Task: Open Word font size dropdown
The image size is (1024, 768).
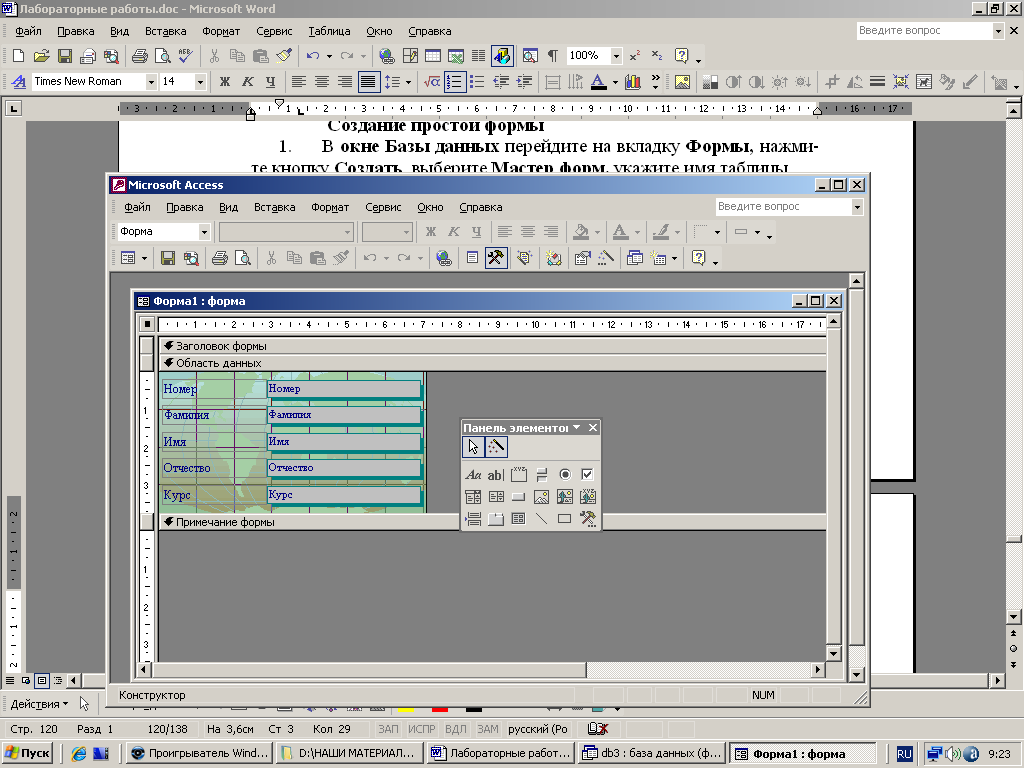Action: [x=200, y=82]
